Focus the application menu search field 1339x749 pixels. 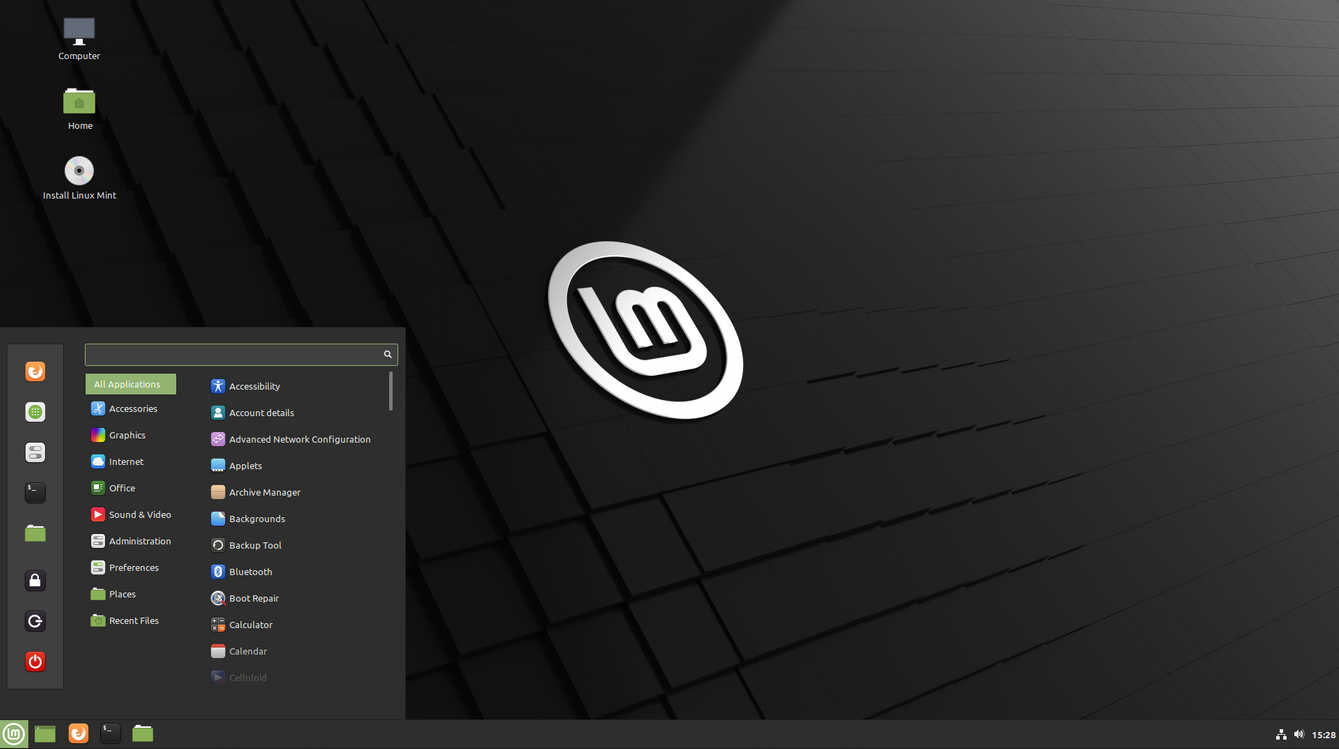pyautogui.click(x=241, y=354)
